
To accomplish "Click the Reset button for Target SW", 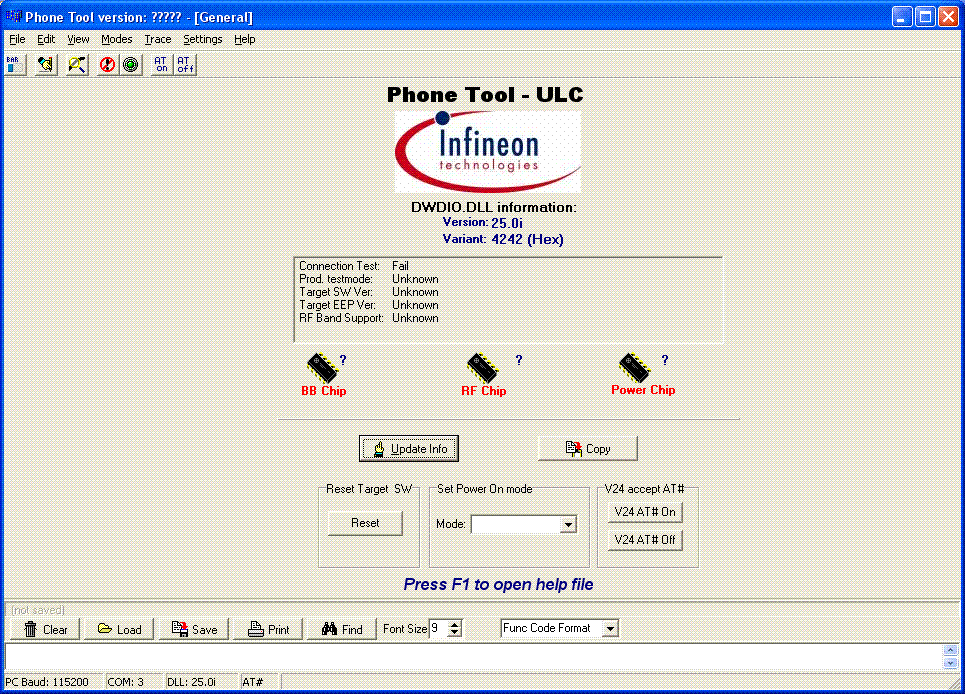I will (x=365, y=523).
